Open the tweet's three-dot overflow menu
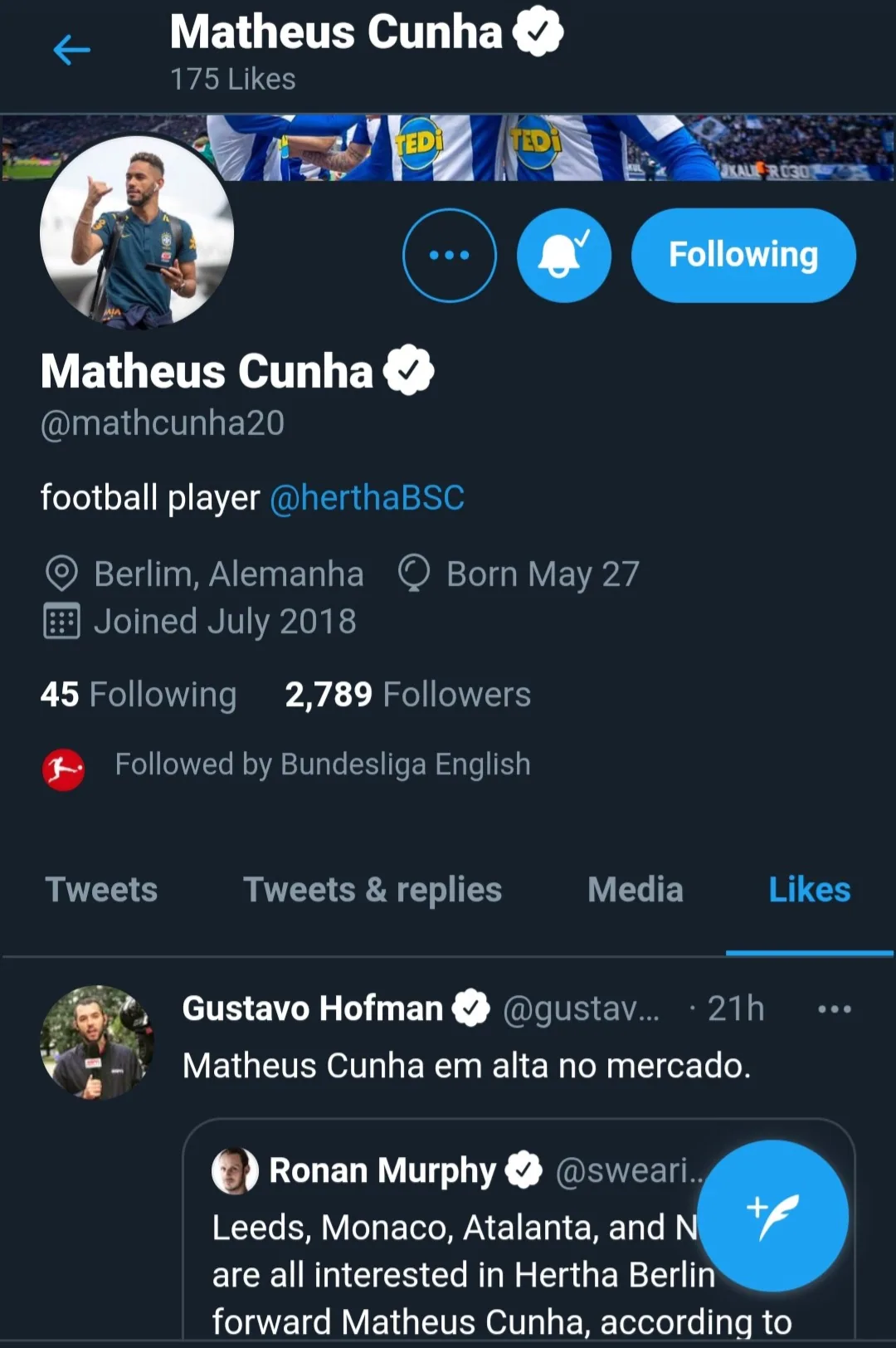Viewport: 896px width, 1348px height. click(x=834, y=1009)
